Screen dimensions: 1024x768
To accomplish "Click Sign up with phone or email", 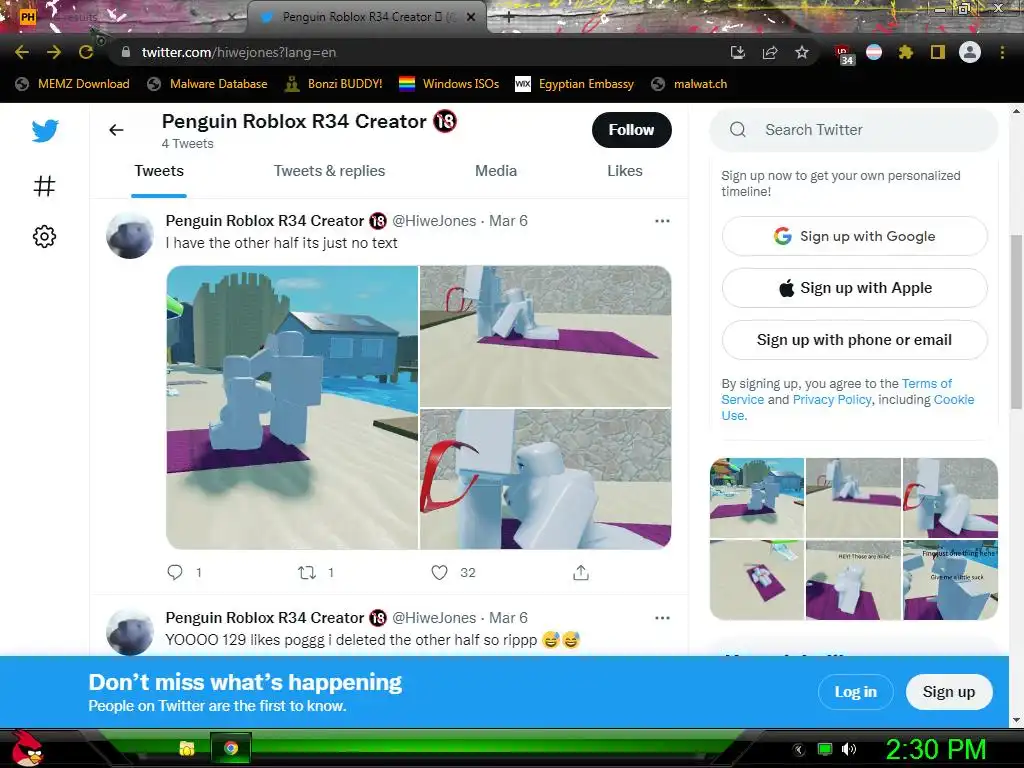I will (854, 340).
